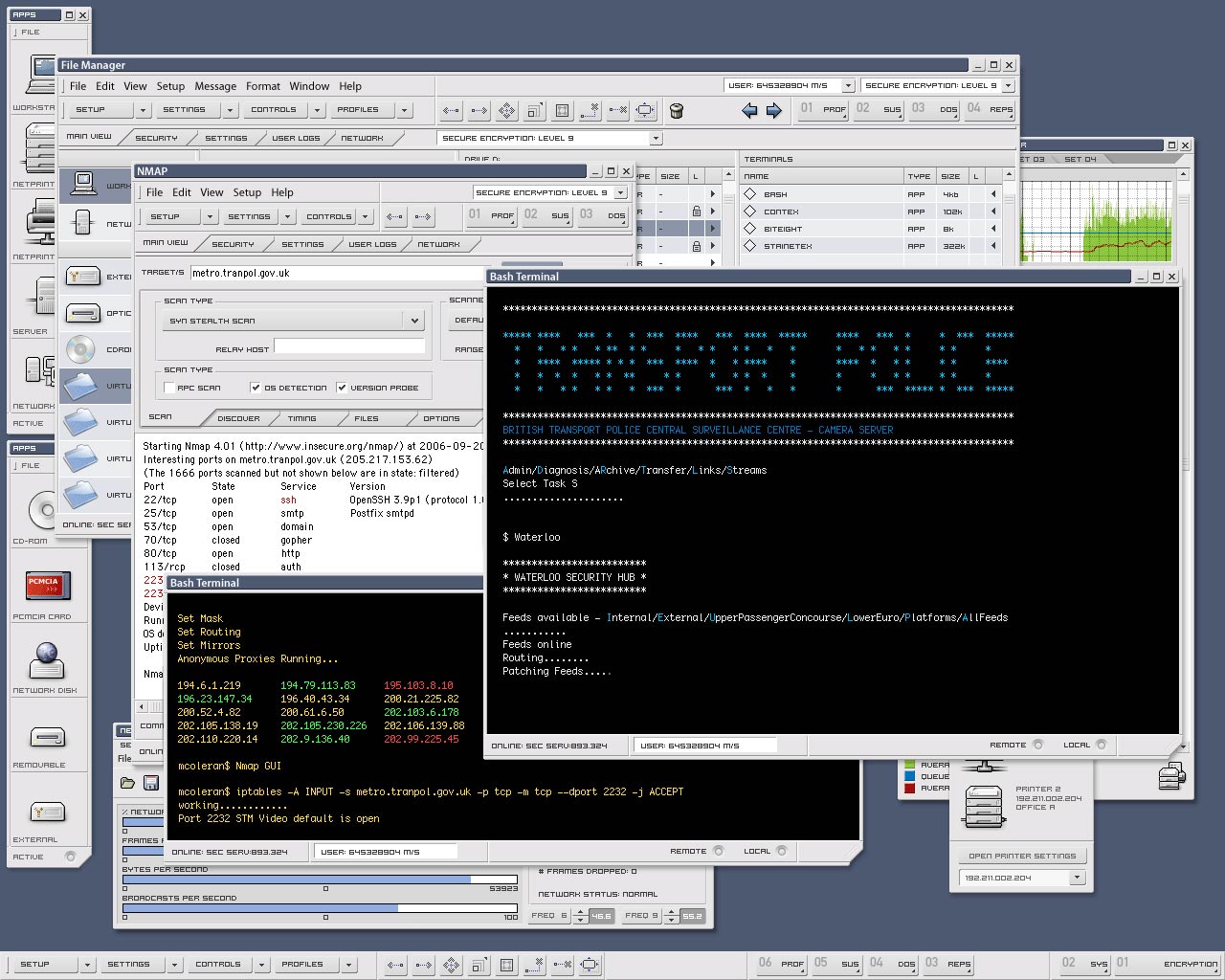Uncheck the OS Detection checkbox
The height and width of the screenshot is (980, 1225).
pos(256,388)
